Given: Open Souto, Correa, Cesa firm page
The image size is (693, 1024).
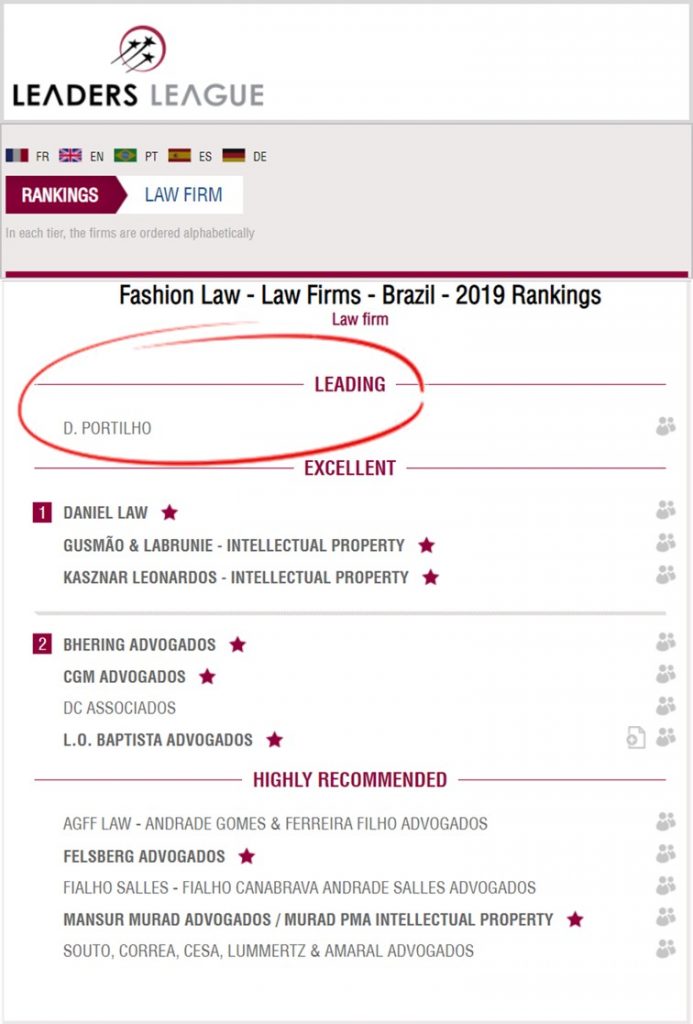Looking at the screenshot, I should point(268,951).
